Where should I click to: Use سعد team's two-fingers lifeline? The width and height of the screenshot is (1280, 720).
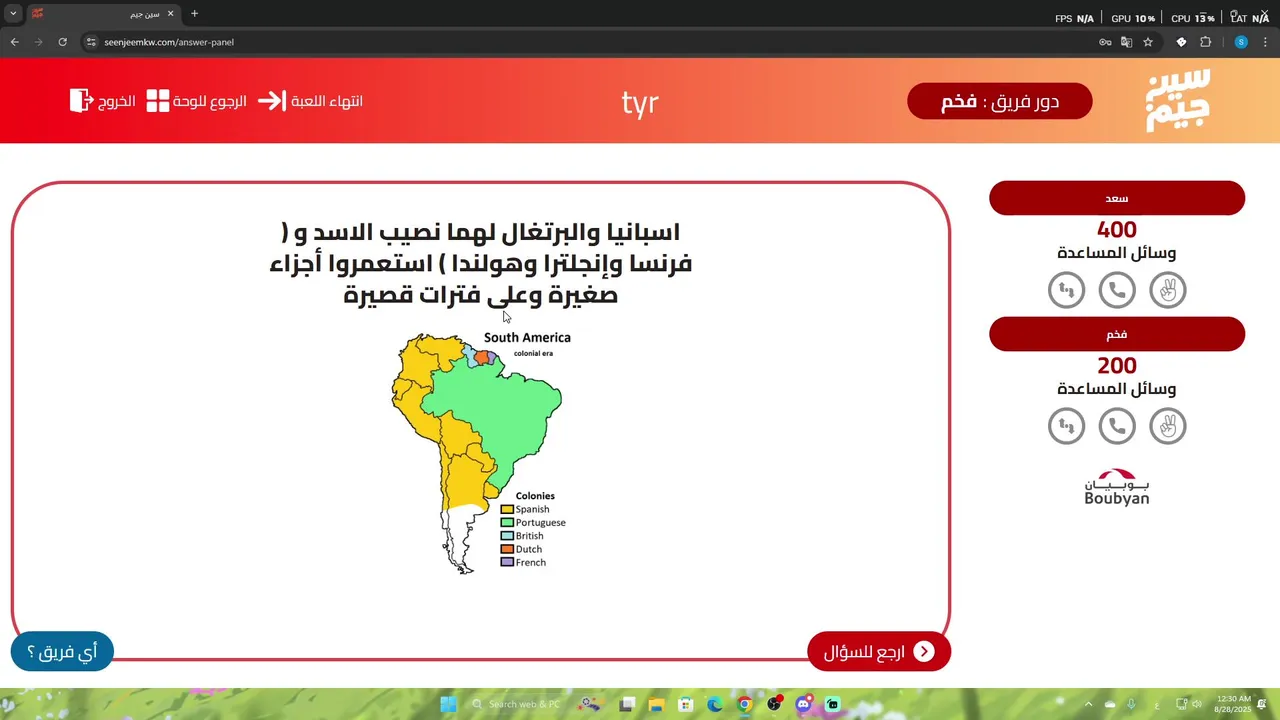1167,290
